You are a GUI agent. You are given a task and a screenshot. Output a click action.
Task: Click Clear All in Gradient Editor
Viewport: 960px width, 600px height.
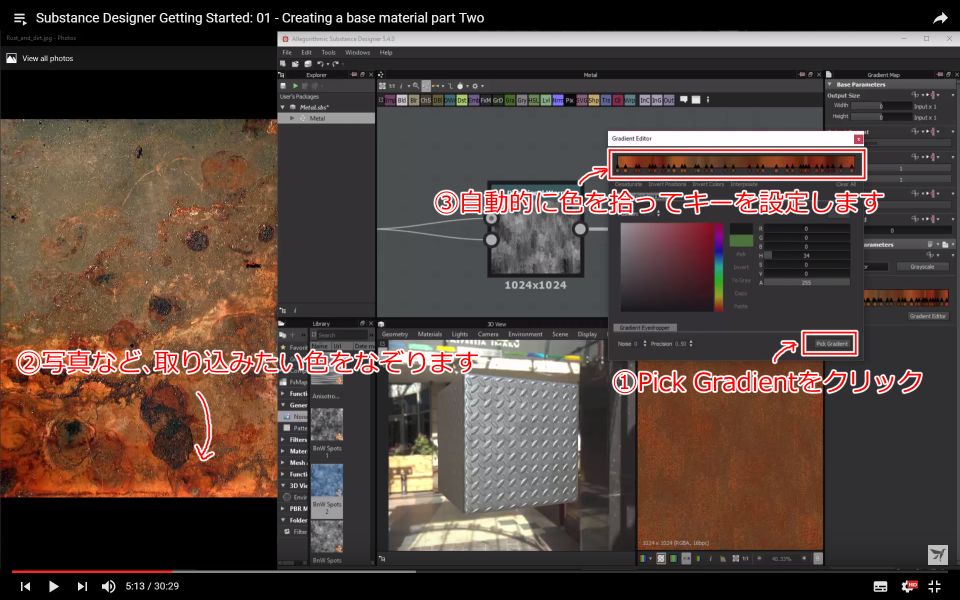click(x=846, y=184)
